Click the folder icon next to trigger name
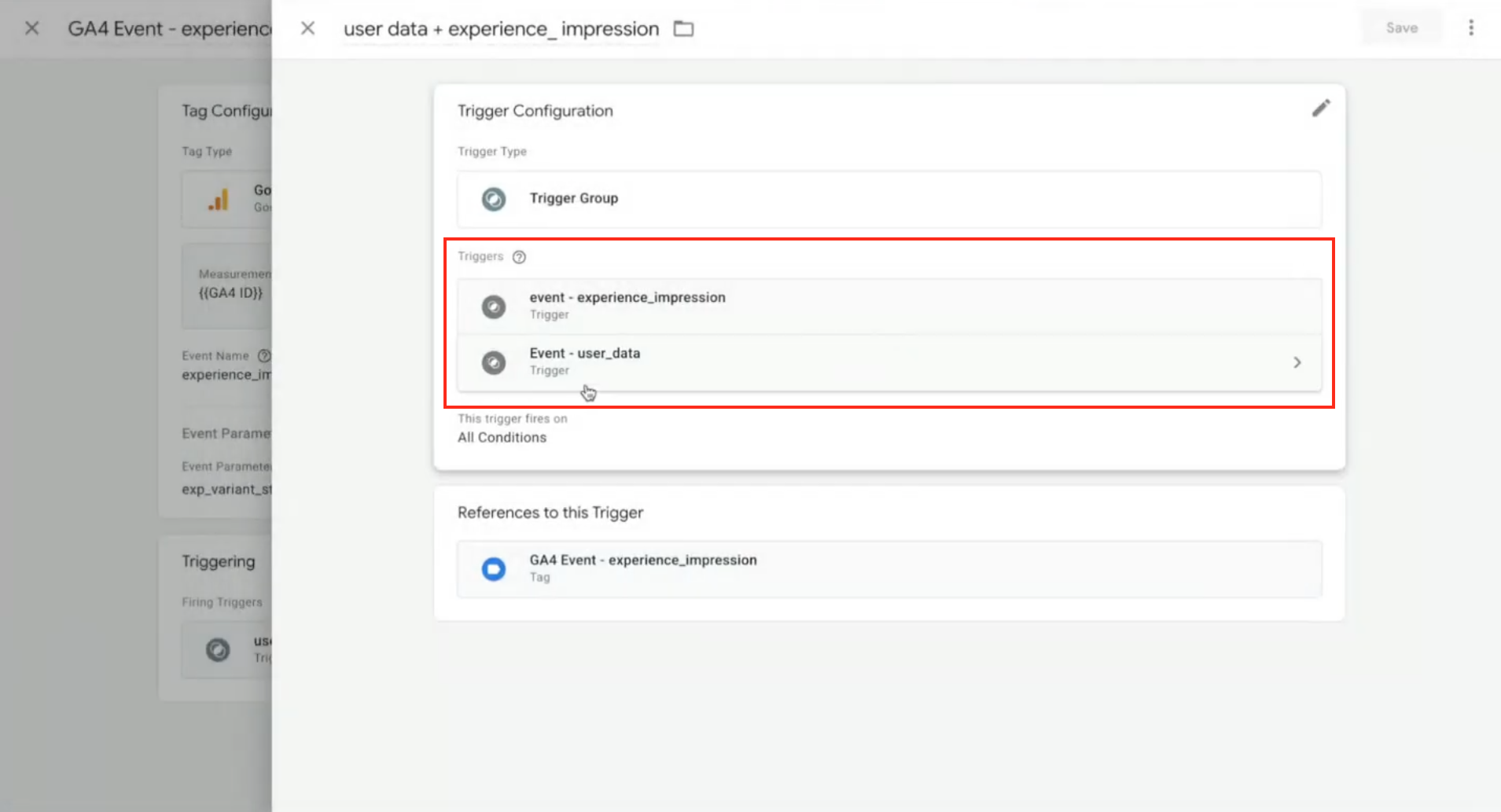The image size is (1501, 812). (x=683, y=29)
